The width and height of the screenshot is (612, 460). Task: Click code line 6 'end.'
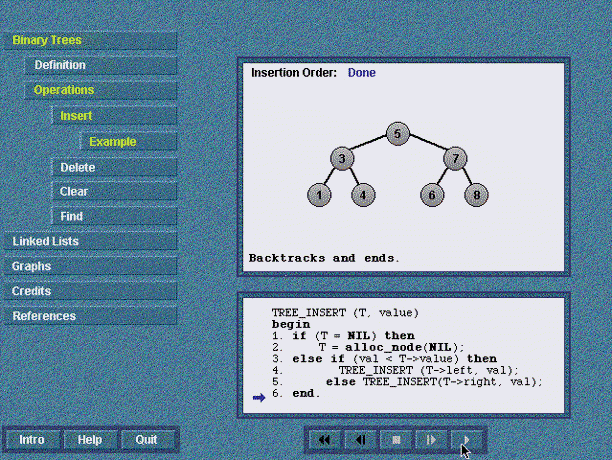[x=296, y=393]
